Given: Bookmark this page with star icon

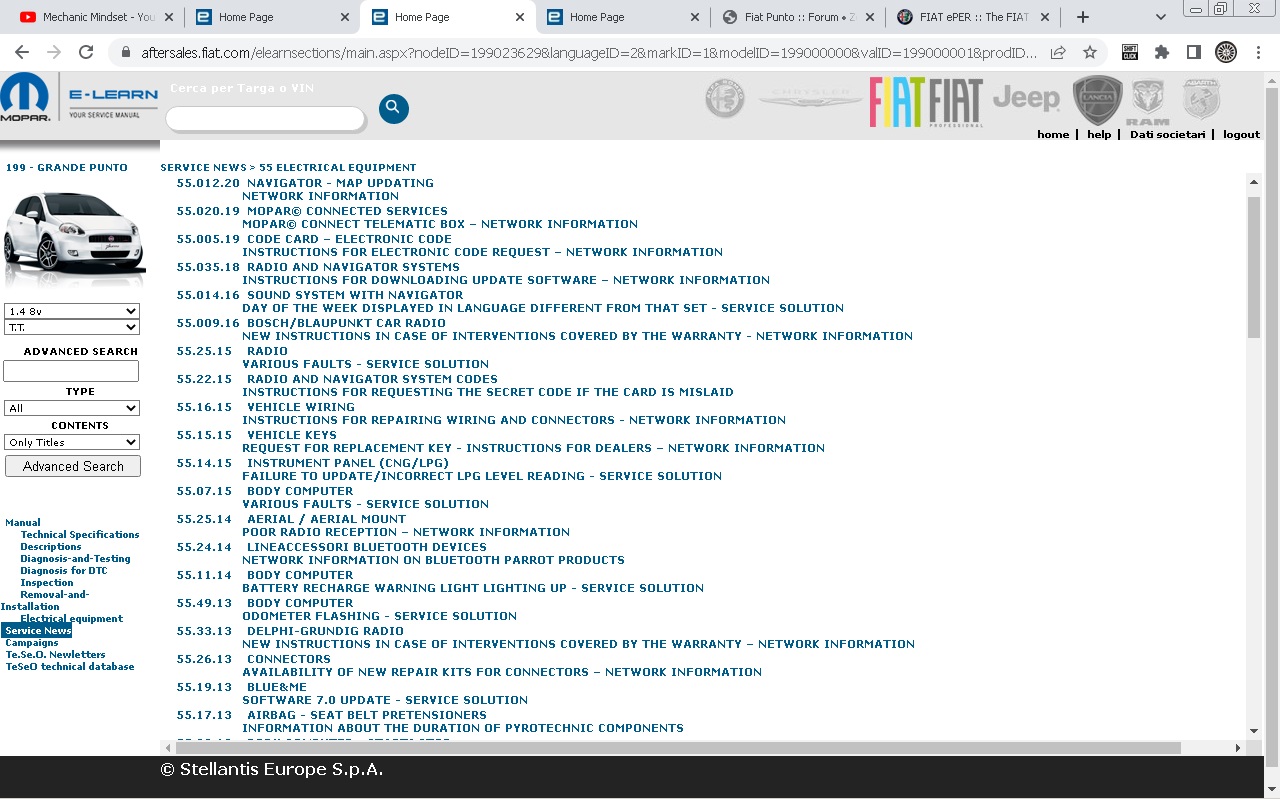Looking at the screenshot, I should (x=1090, y=52).
